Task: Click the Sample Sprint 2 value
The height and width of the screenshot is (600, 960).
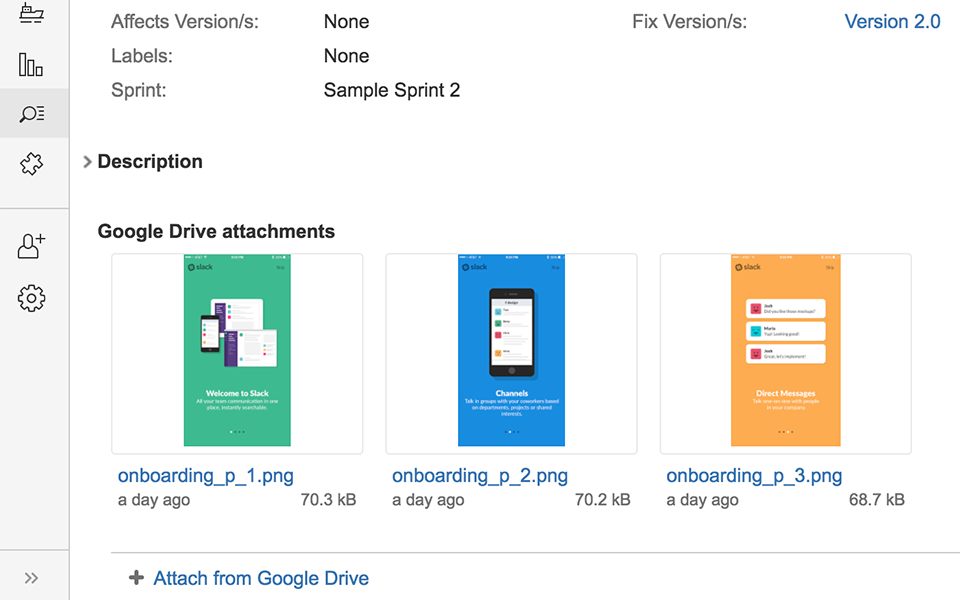Action: pyautogui.click(x=391, y=90)
